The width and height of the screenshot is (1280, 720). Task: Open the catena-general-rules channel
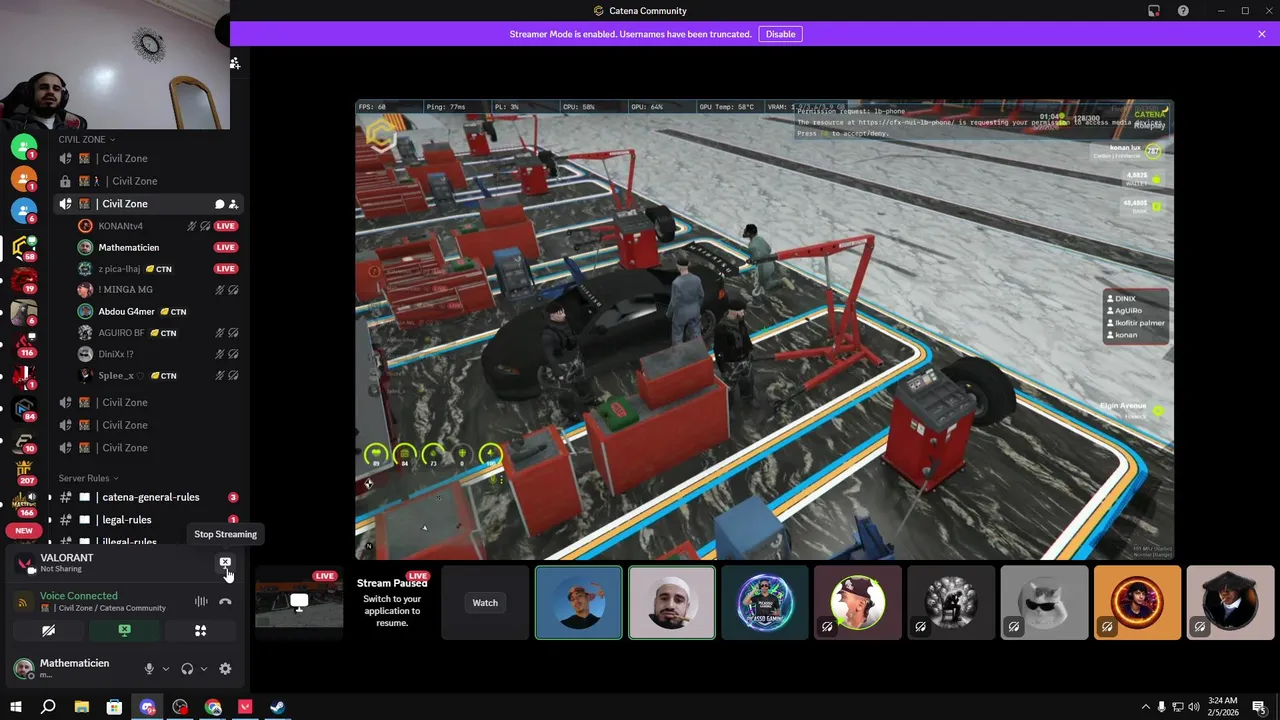[x=148, y=497]
